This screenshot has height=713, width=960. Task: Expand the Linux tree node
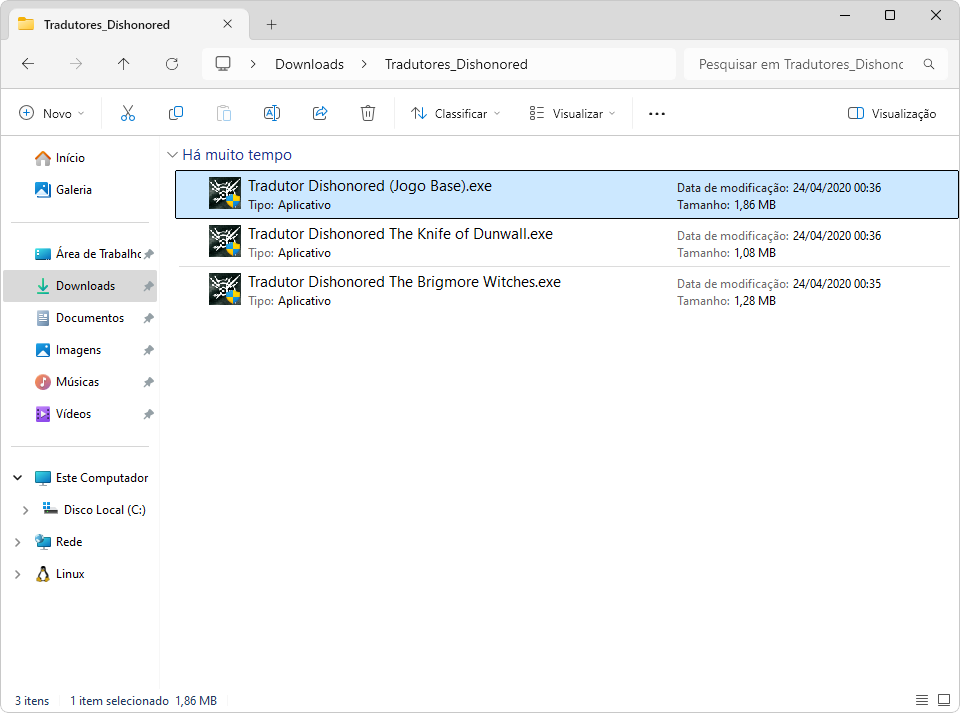click(18, 574)
